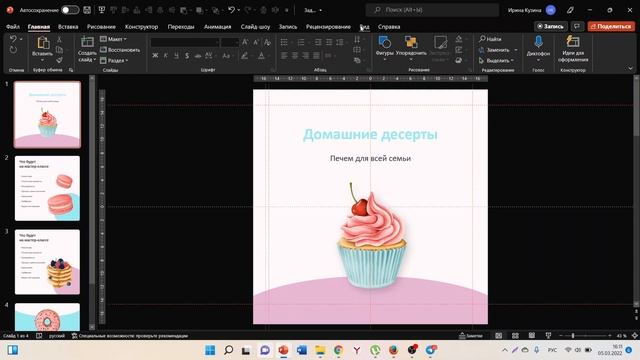This screenshot has width=640, height=360.
Task: Switch to the Конструктор tab
Action: [141, 27]
